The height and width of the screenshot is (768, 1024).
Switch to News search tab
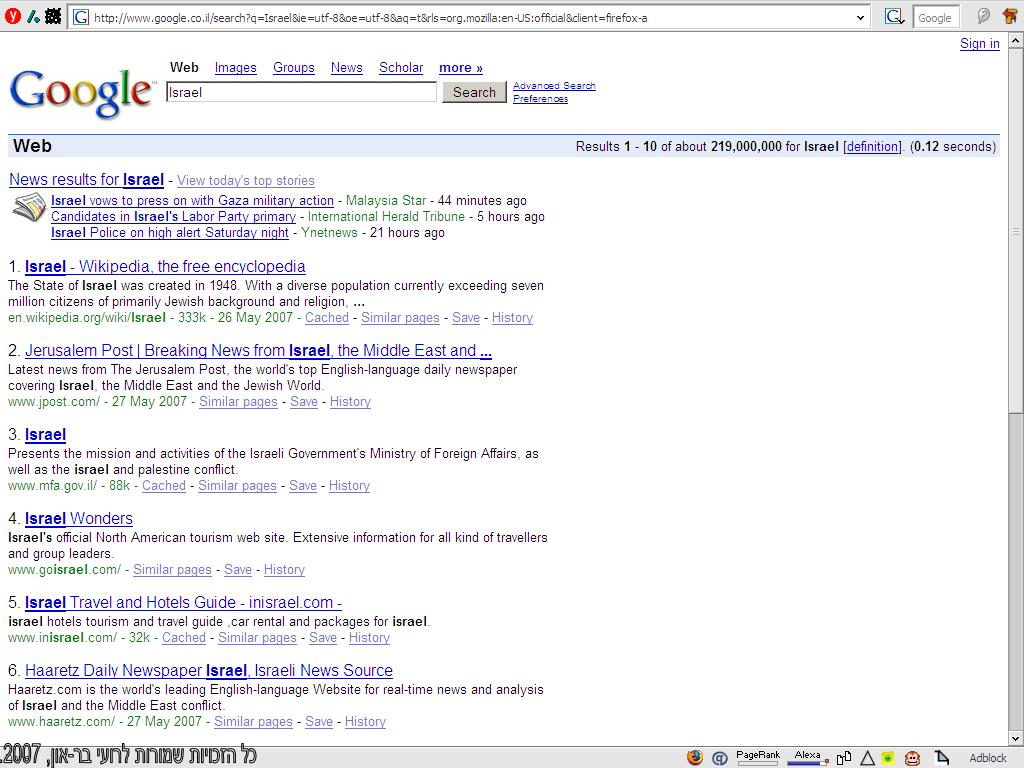[346, 68]
